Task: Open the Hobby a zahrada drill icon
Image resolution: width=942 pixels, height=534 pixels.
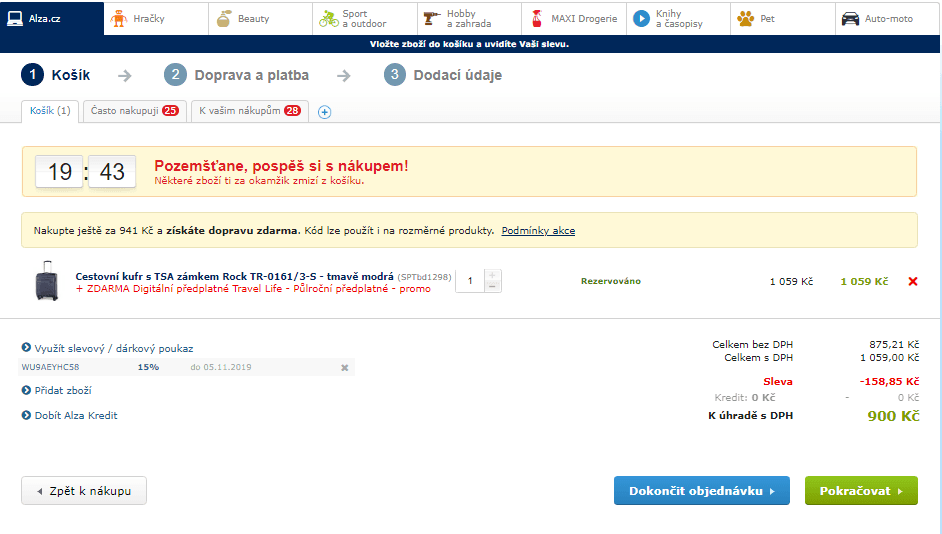Action: click(x=432, y=18)
